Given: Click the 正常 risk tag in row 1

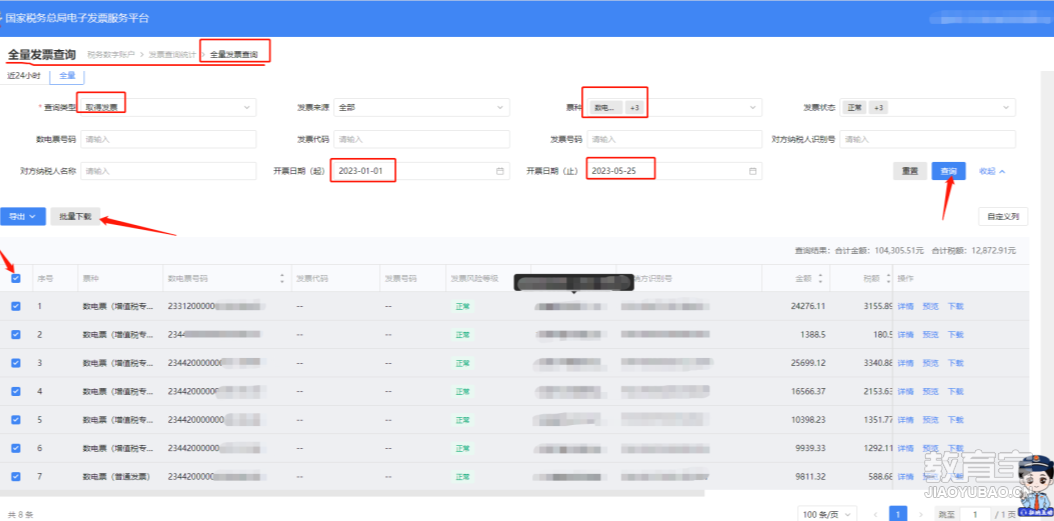Looking at the screenshot, I should (x=462, y=307).
